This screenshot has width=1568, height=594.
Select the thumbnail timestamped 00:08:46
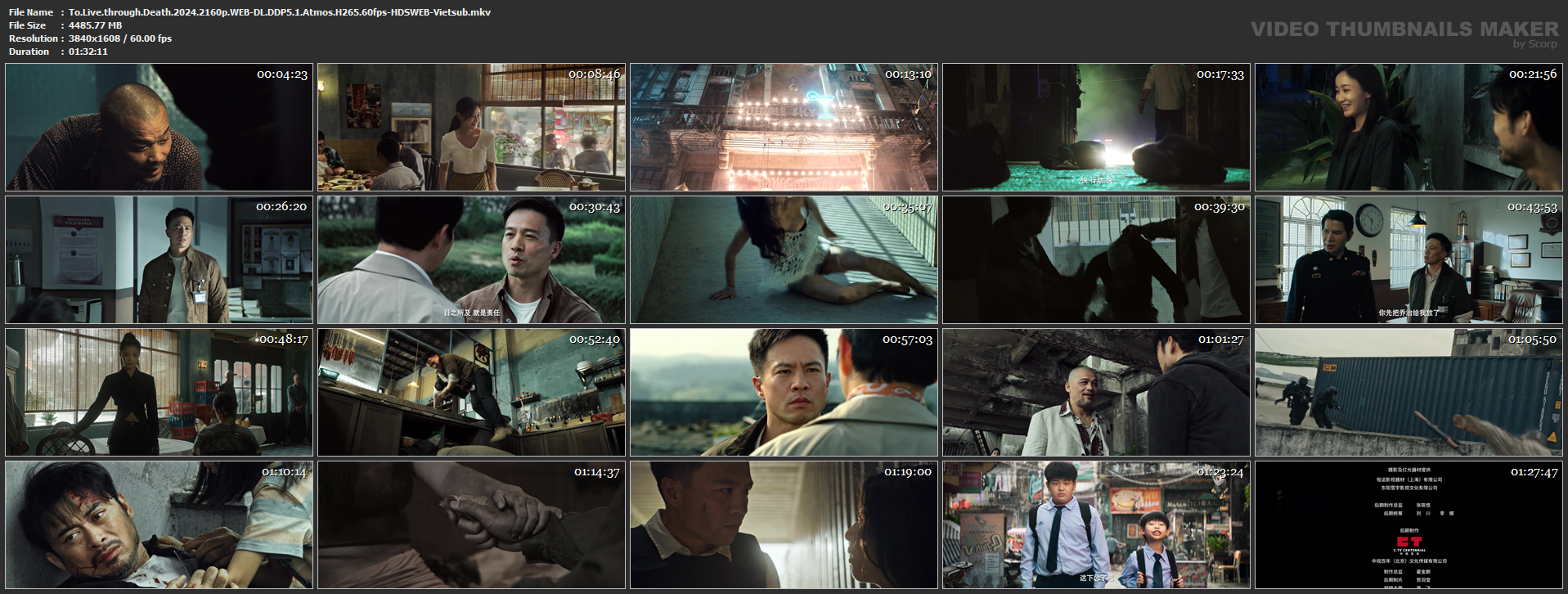click(471, 128)
